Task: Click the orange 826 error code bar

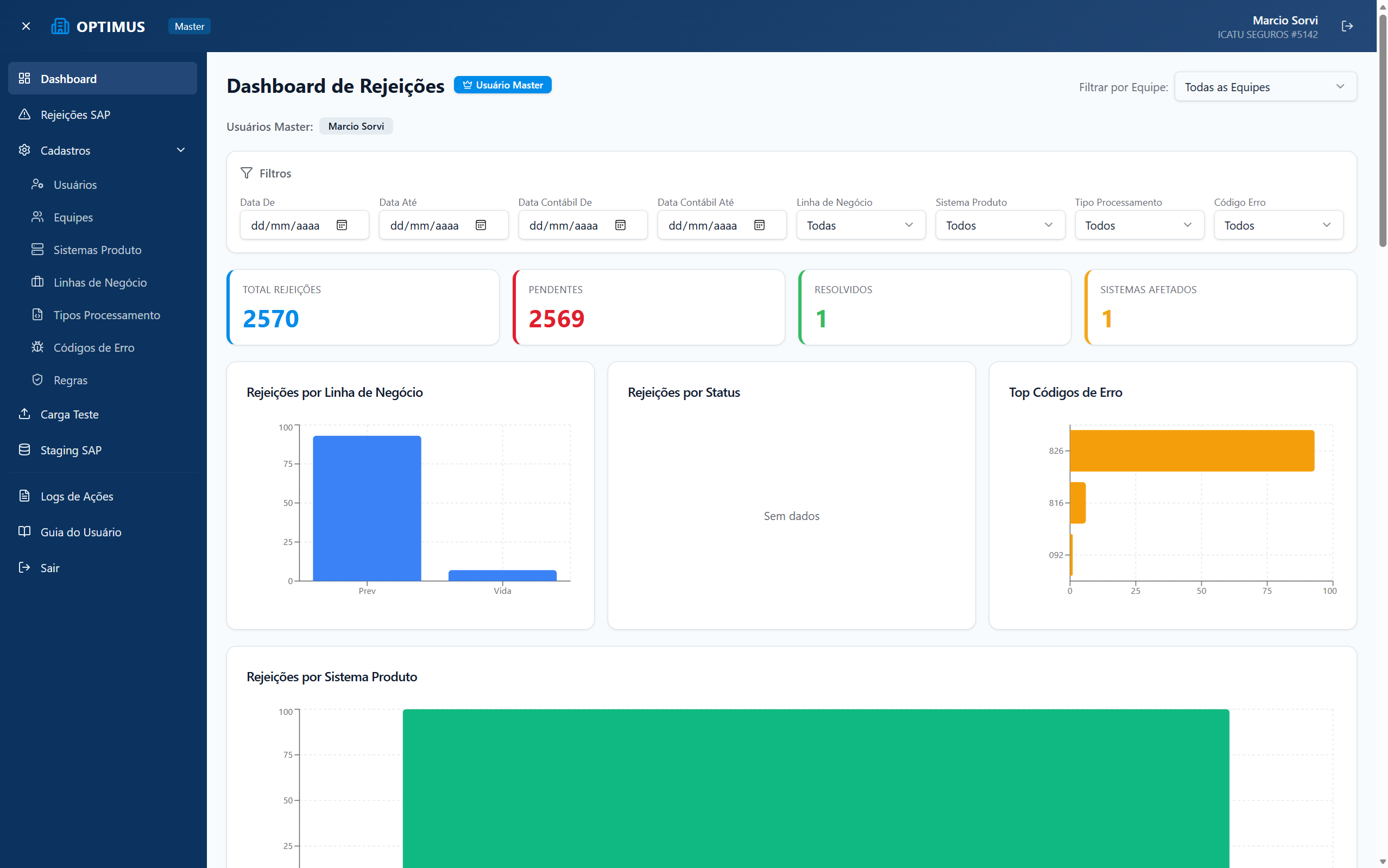Action: click(1191, 451)
